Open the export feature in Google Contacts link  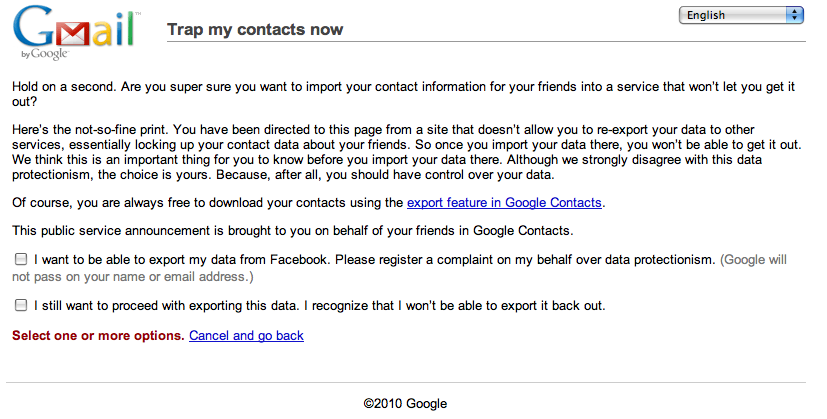coord(504,203)
